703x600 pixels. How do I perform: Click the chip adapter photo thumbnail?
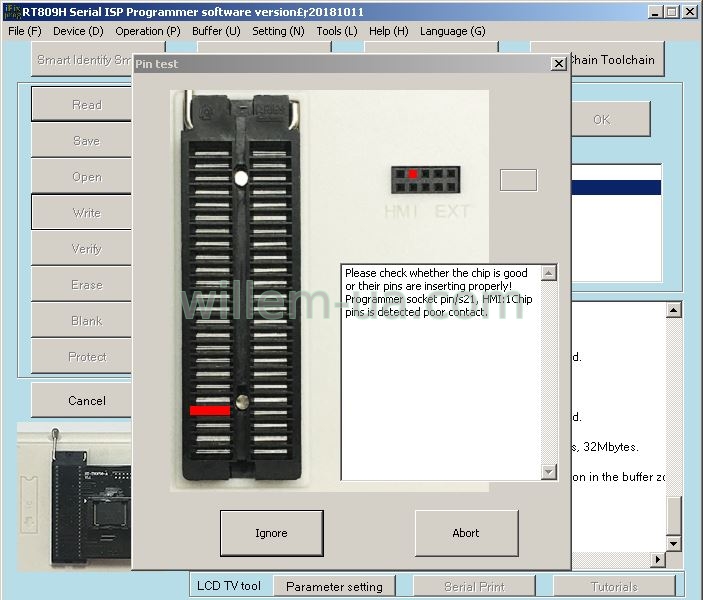click(74, 497)
